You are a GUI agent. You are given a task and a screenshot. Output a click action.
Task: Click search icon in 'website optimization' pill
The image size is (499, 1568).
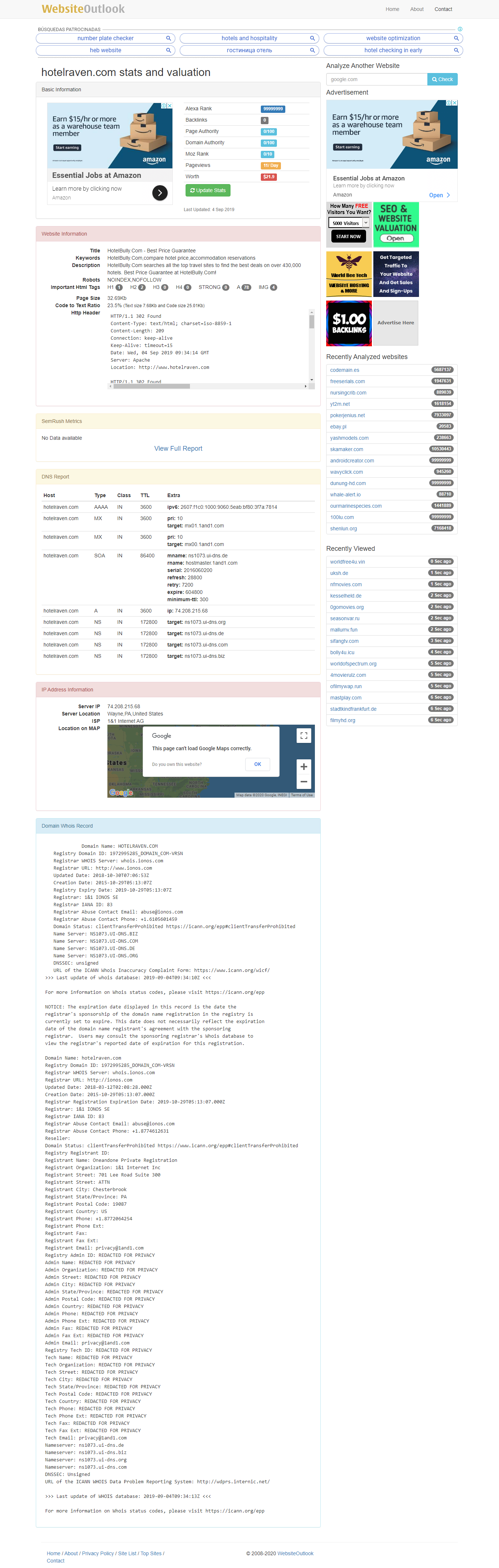(456, 38)
